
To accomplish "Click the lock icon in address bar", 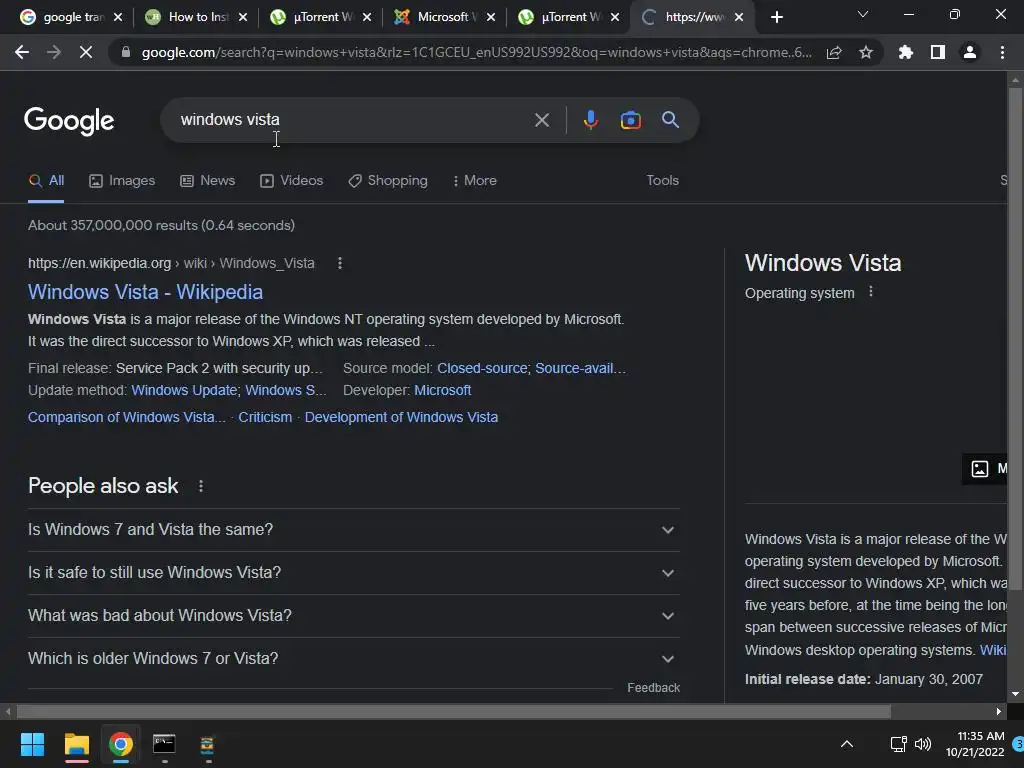I will click(x=126, y=52).
